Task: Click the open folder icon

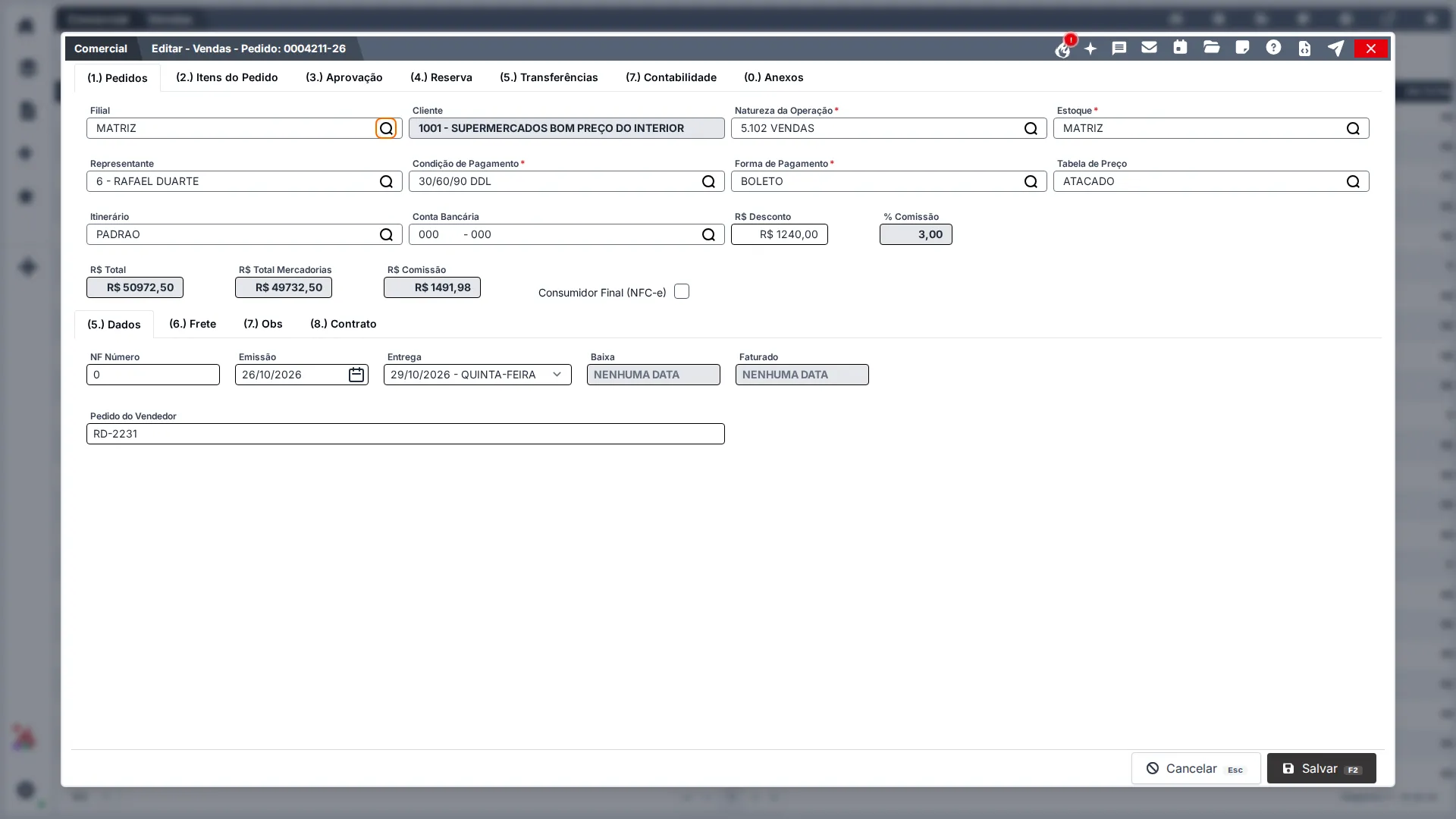Action: click(1211, 48)
